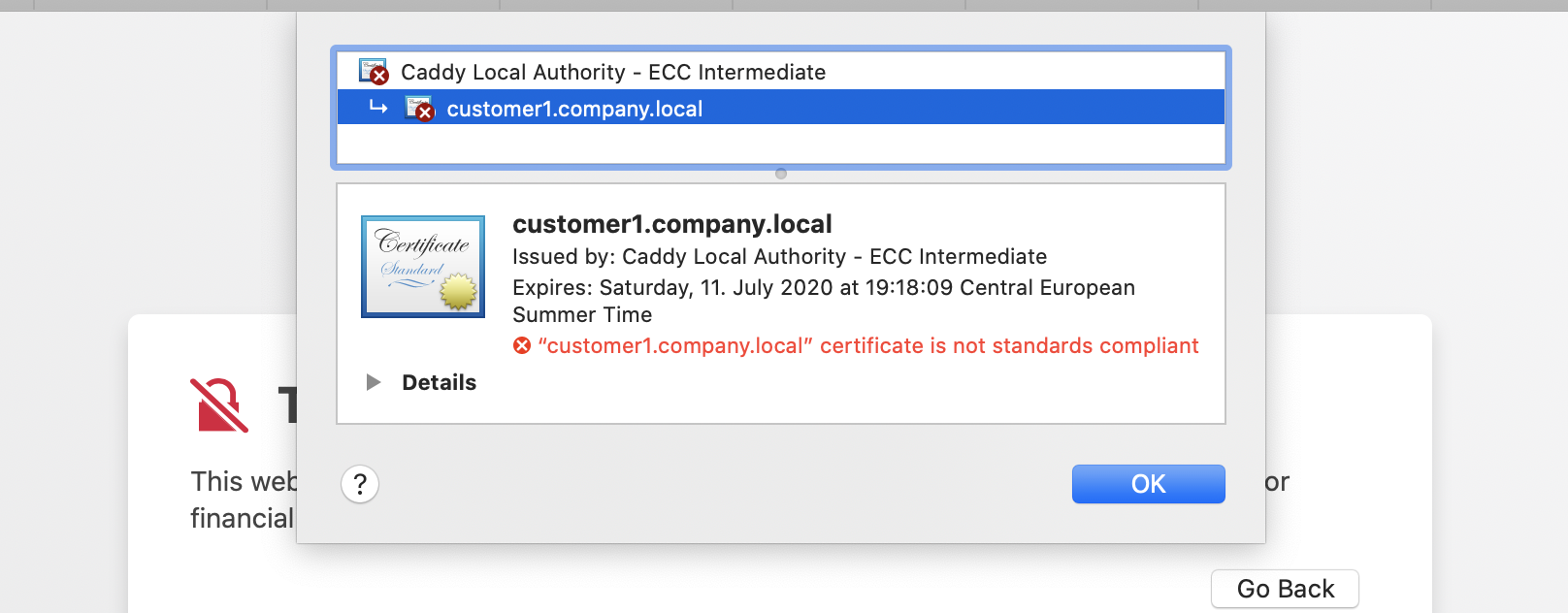Click the red compliance warning message text
The width and height of the screenshot is (1568, 613).
coord(866,345)
